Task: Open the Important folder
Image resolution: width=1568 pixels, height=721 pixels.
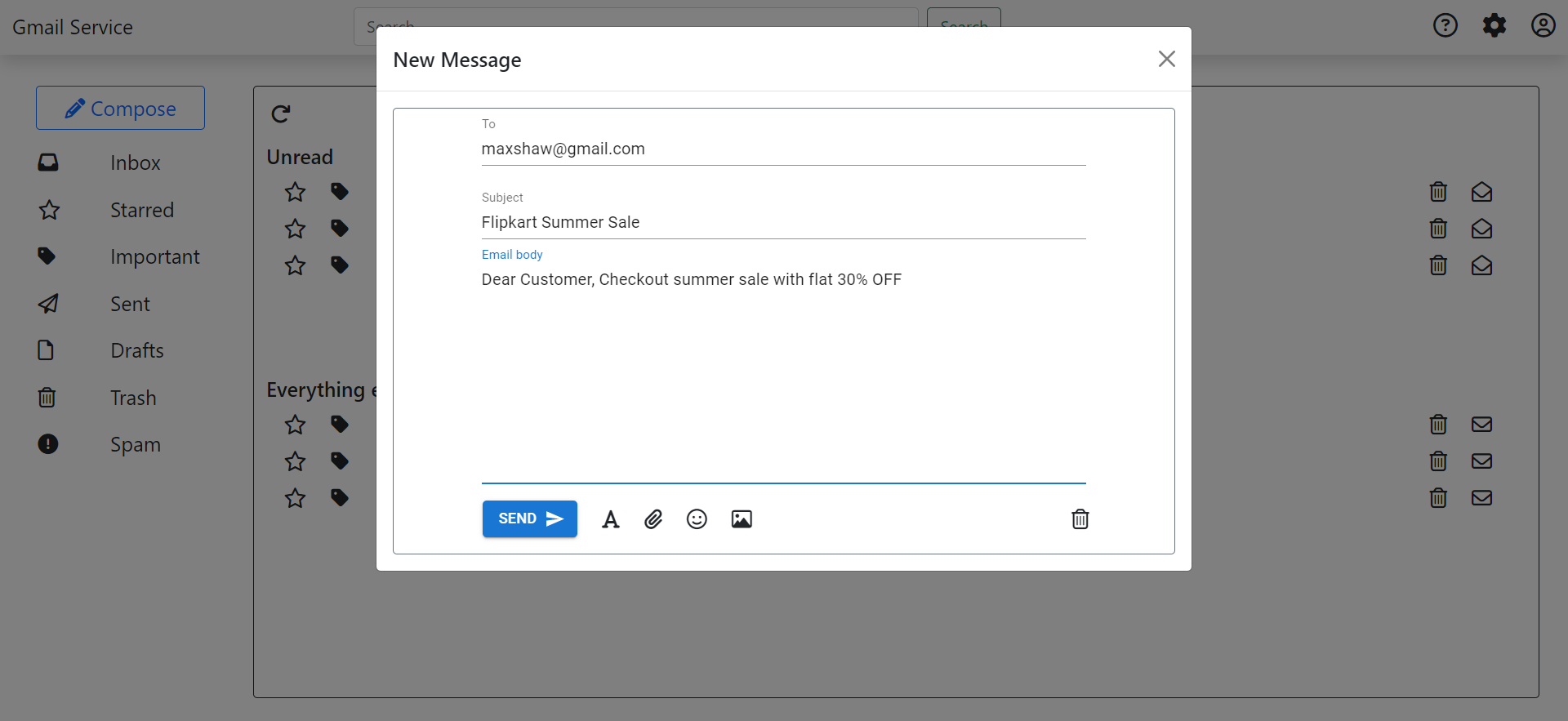Action: [x=155, y=256]
